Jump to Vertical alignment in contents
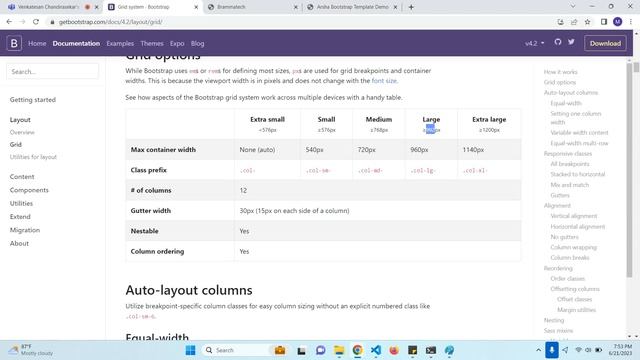Image resolution: width=640 pixels, height=360 pixels. tap(573, 216)
